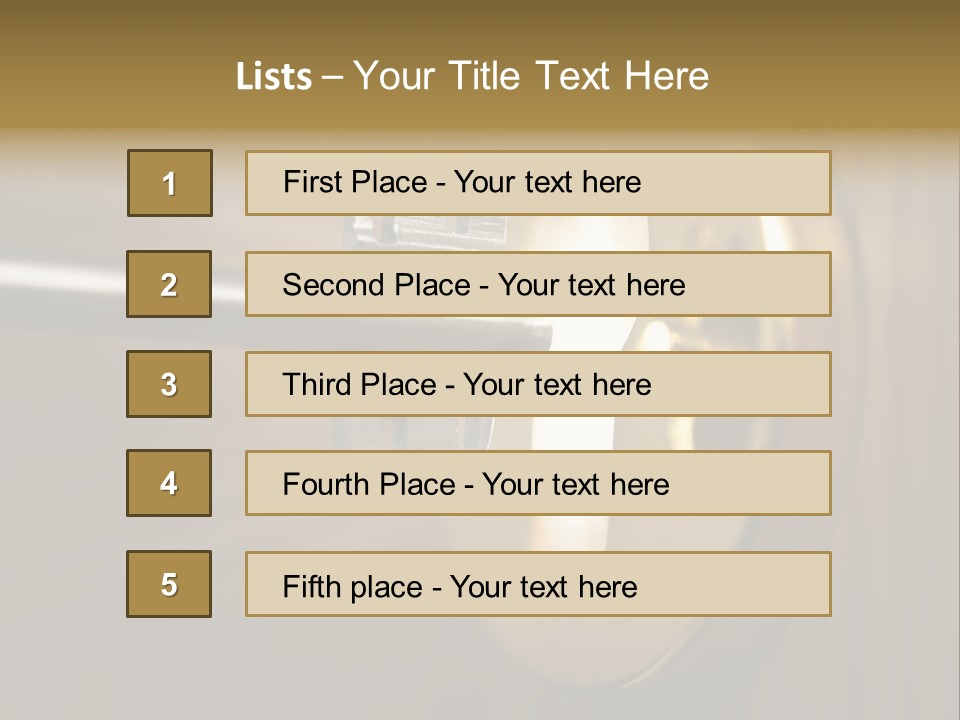Choose the number 5 box

[169, 584]
